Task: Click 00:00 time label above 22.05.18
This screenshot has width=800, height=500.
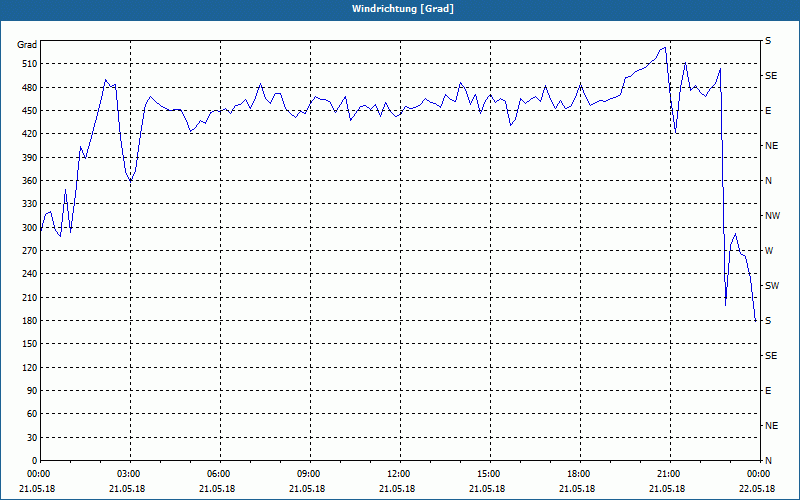Action: tap(760, 474)
